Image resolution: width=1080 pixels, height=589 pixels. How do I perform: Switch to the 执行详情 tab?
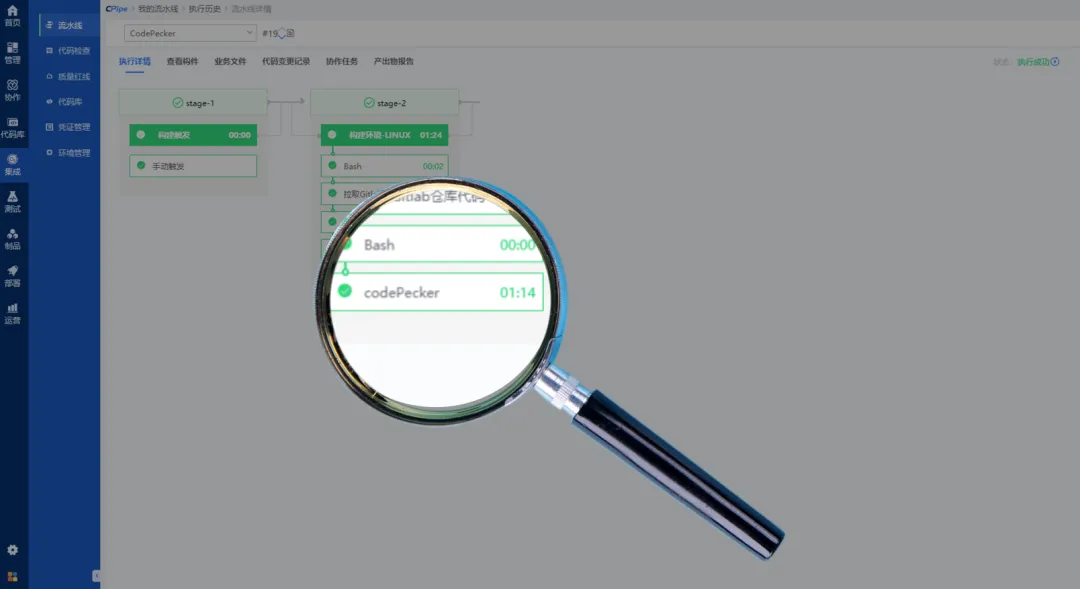click(134, 61)
